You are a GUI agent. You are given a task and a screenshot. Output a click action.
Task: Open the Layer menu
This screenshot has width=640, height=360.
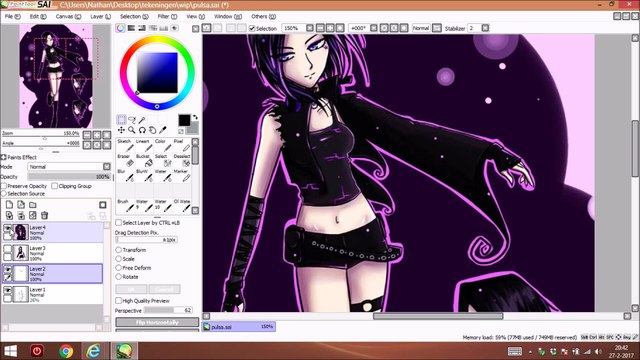(x=100, y=16)
